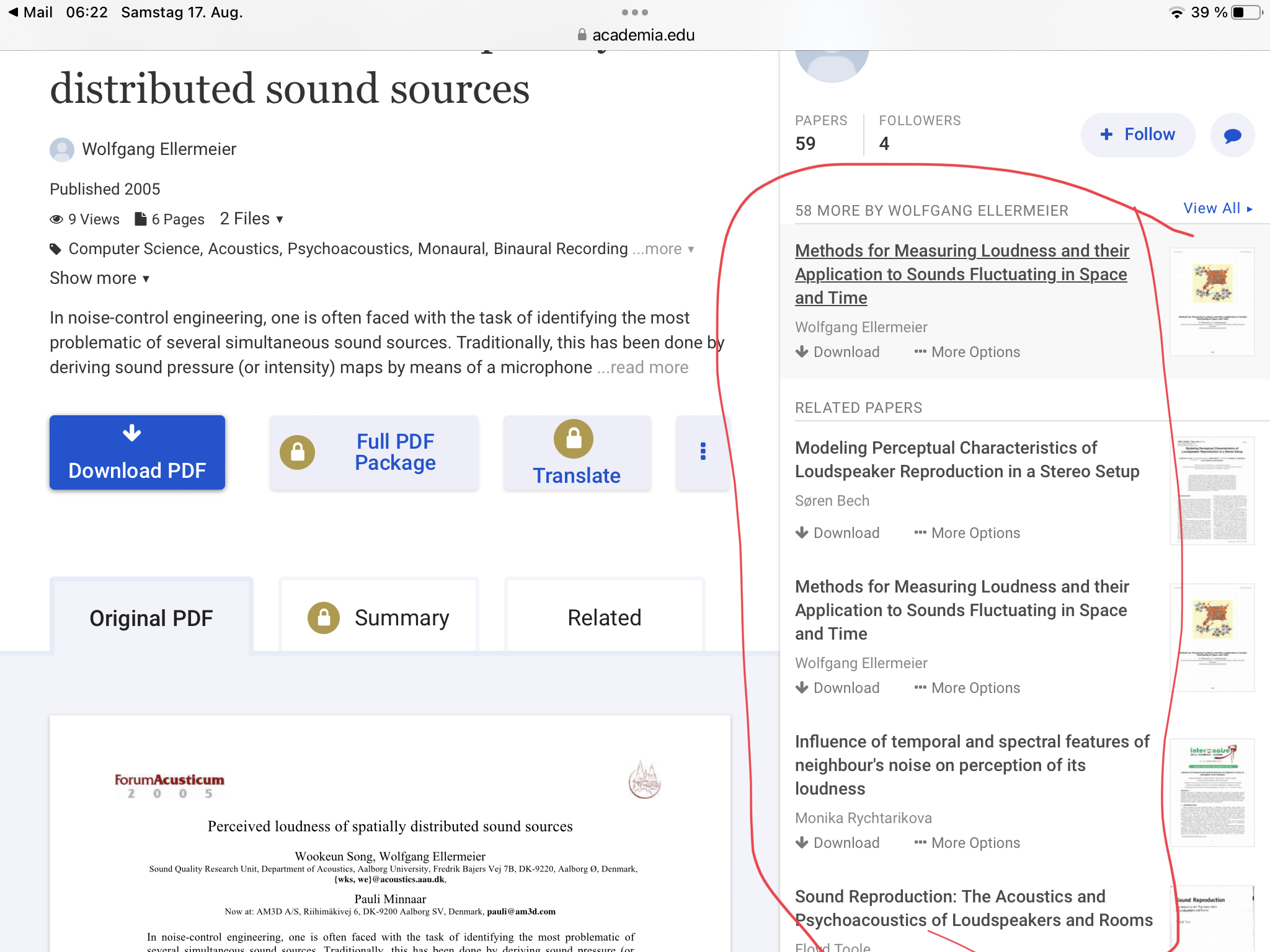Click the 6 Pages document icon
Image resolution: width=1270 pixels, height=952 pixels.
(141, 219)
